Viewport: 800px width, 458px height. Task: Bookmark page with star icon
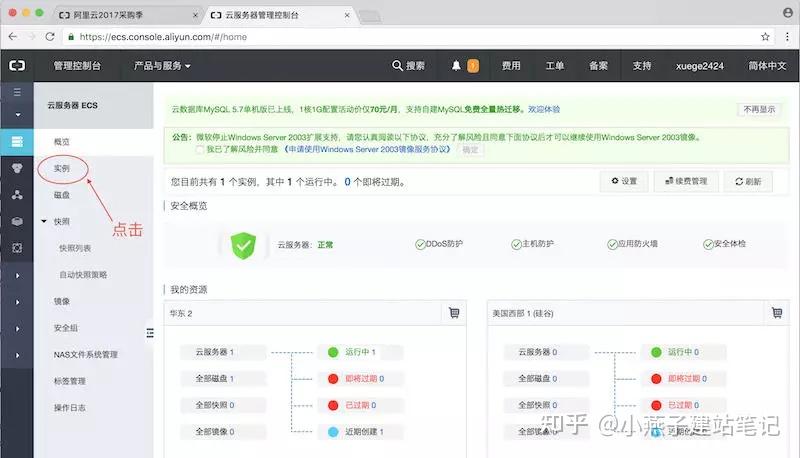(x=765, y=37)
